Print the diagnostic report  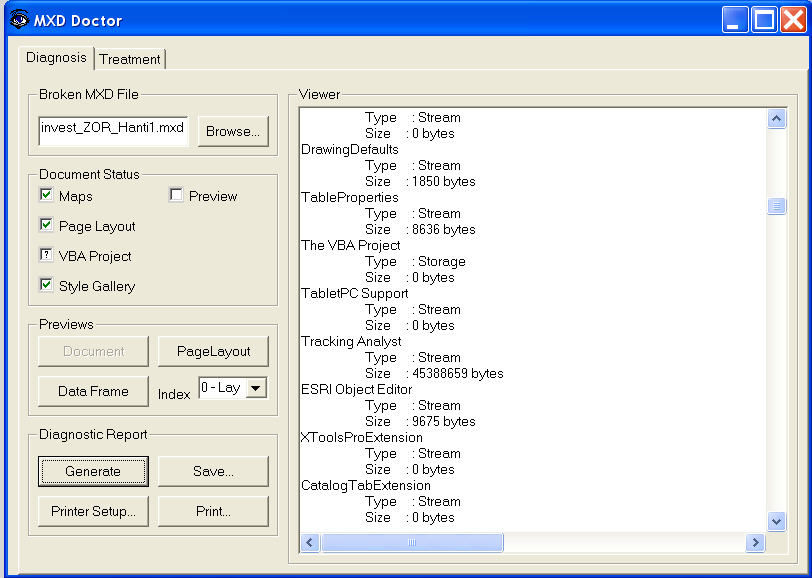coord(213,512)
